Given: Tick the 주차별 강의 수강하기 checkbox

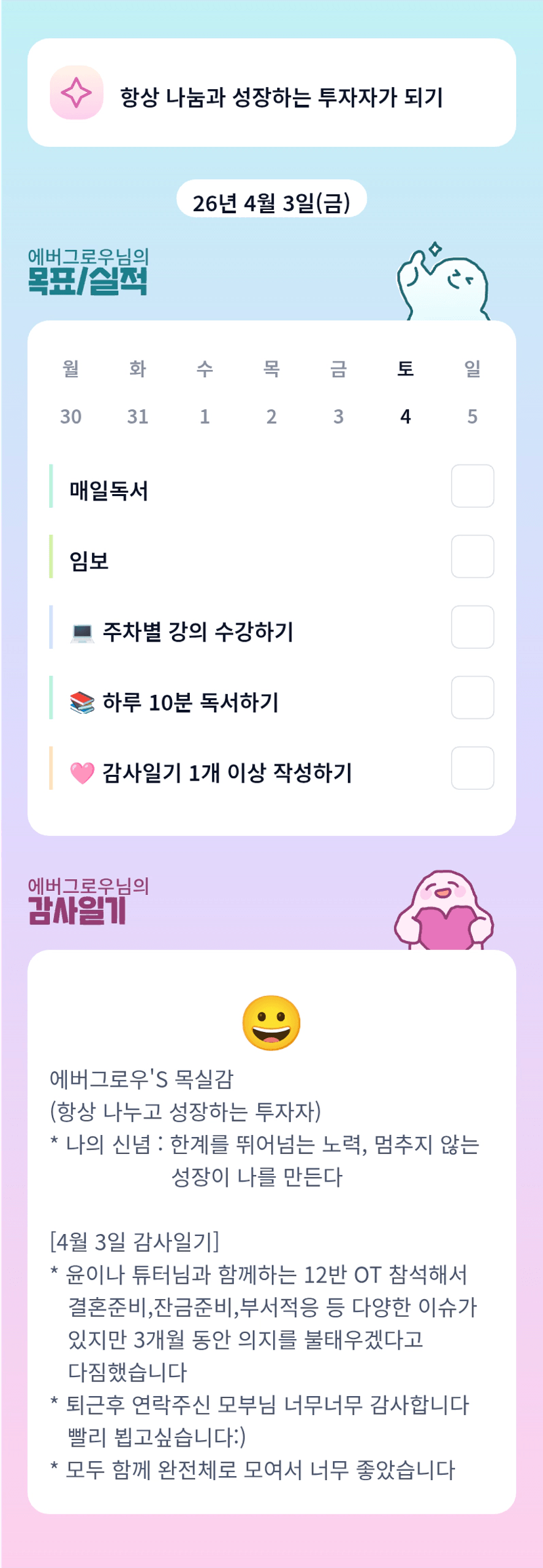Looking at the screenshot, I should click(x=472, y=627).
